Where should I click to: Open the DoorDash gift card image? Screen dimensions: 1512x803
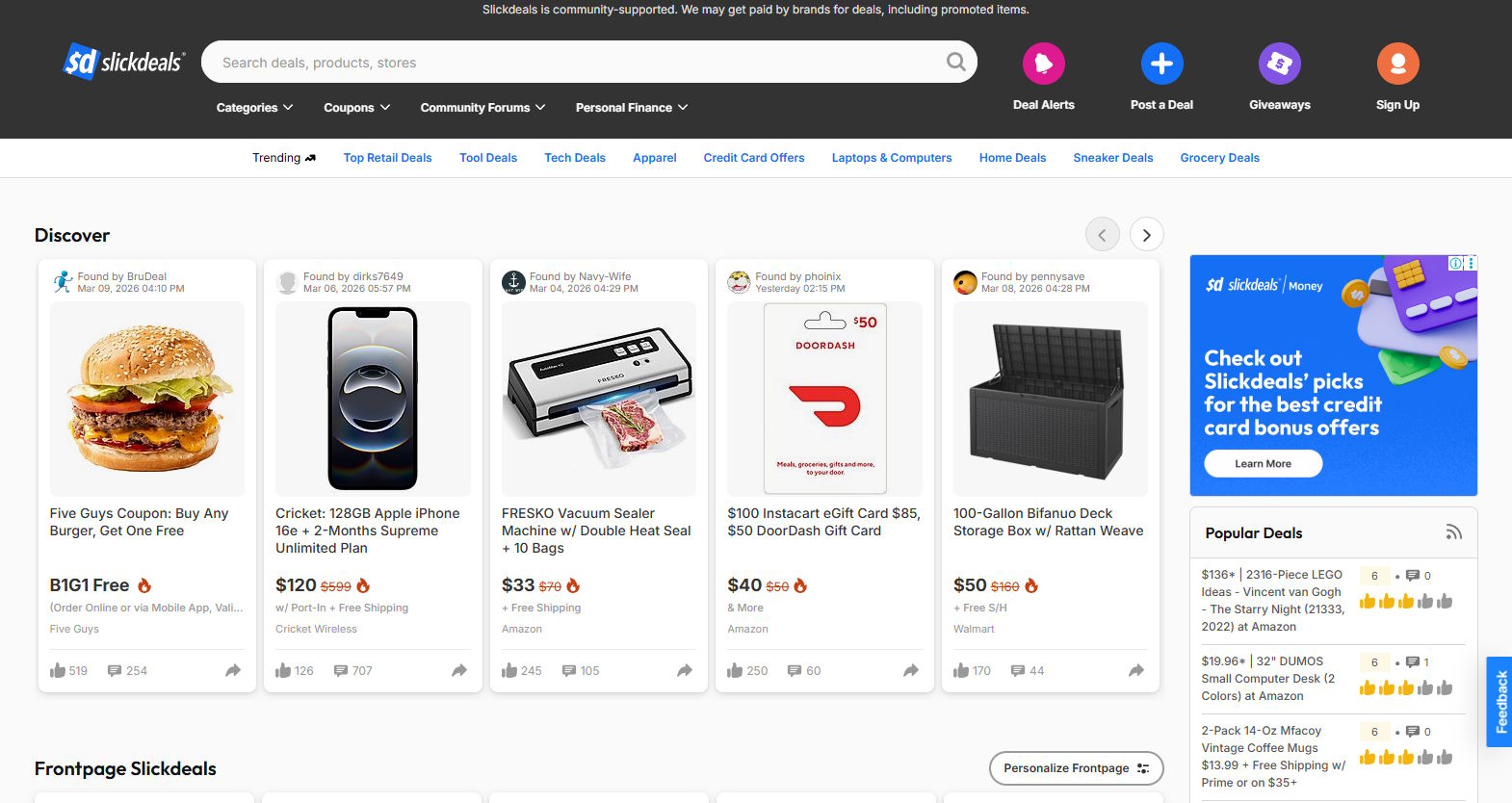coord(825,399)
